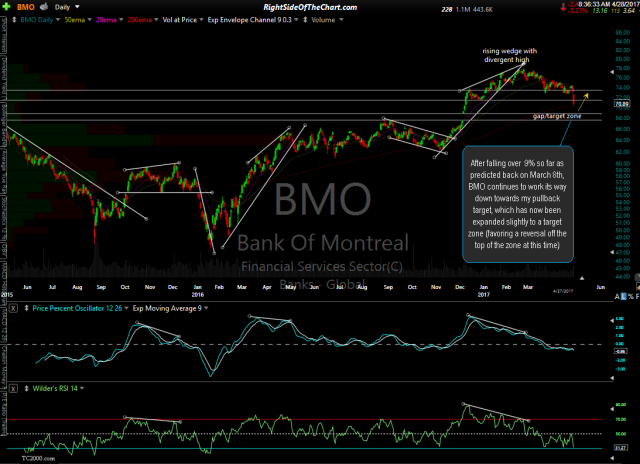Open the Daily timeframe dropdown arrow
Screen dimensions: 640x464
pos(77,7)
